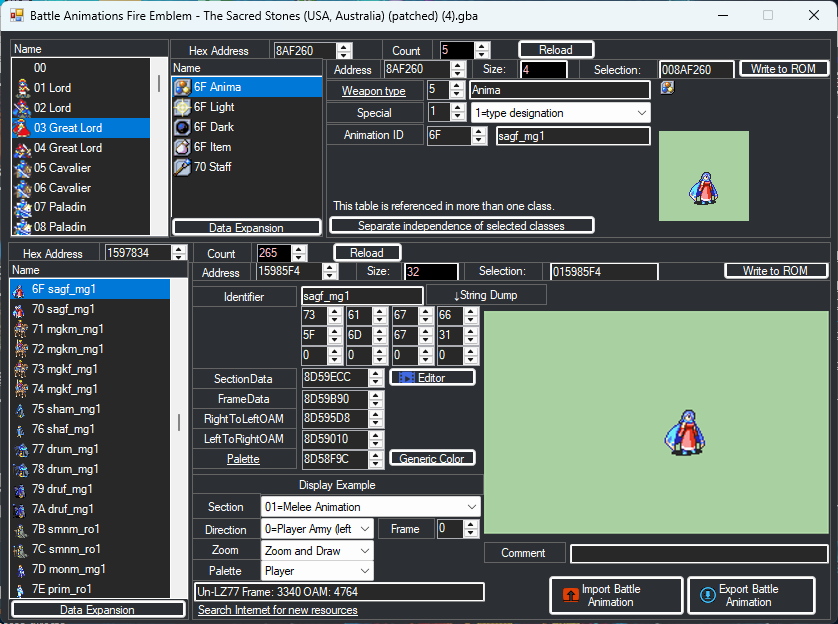Select the 6F Dark icon entry
This screenshot has height=624, width=838.
point(183,127)
